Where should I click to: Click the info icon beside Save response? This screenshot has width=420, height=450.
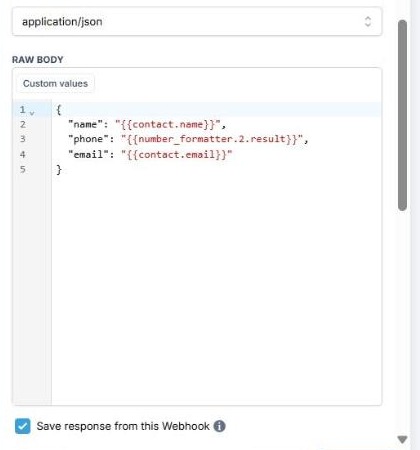pos(219,426)
